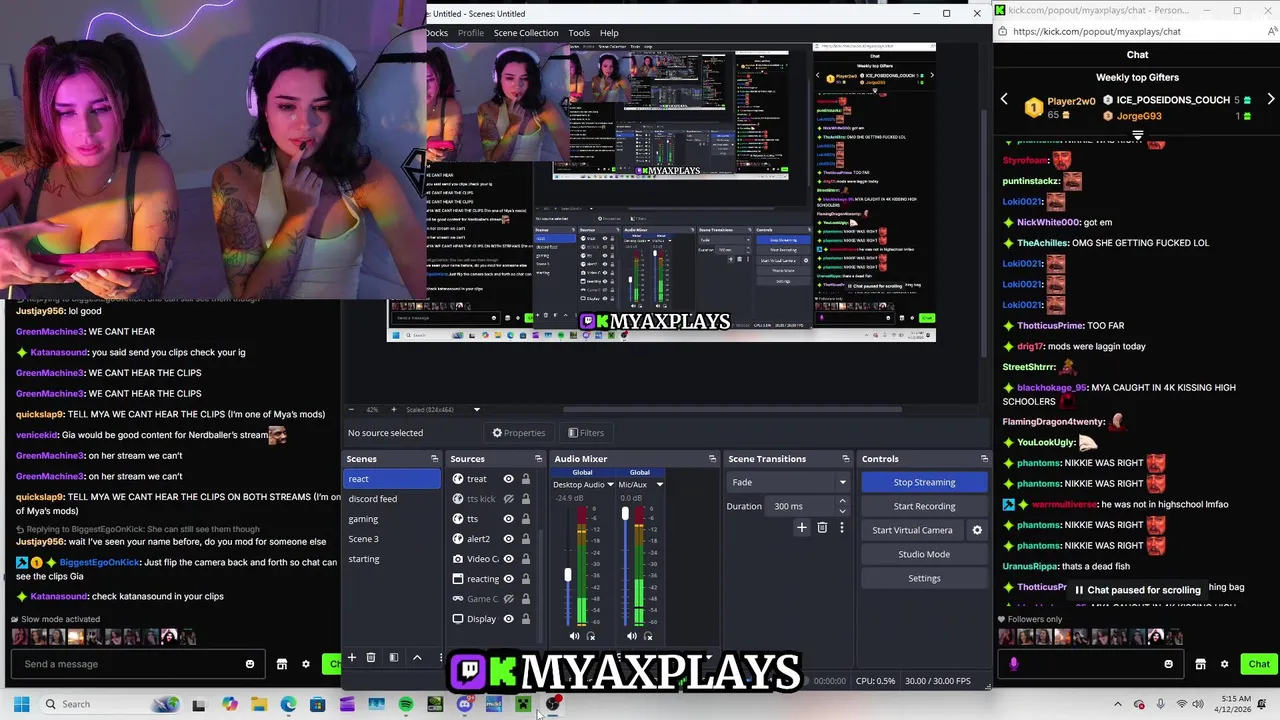The height and width of the screenshot is (720, 1280).
Task: Open Windows Start menu
Action: 21,704
